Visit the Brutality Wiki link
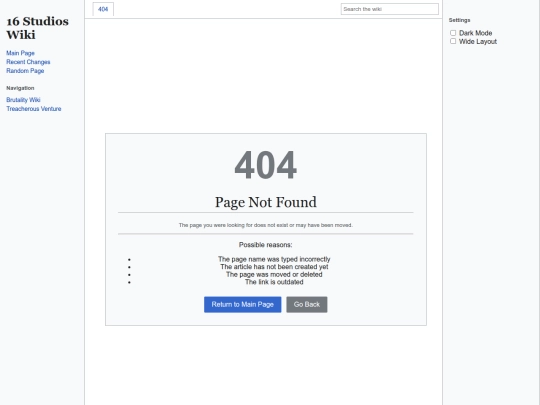This screenshot has height=405, width=540. (23, 100)
